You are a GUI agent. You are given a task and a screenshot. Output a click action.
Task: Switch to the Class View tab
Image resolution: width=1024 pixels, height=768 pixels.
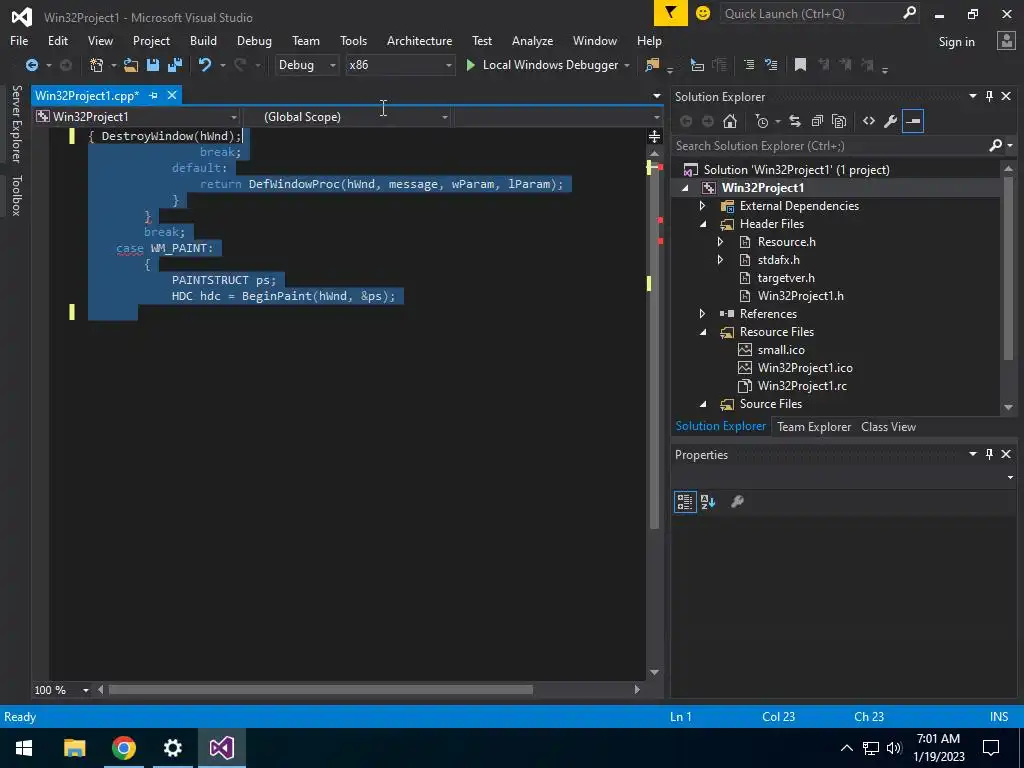[x=888, y=426]
